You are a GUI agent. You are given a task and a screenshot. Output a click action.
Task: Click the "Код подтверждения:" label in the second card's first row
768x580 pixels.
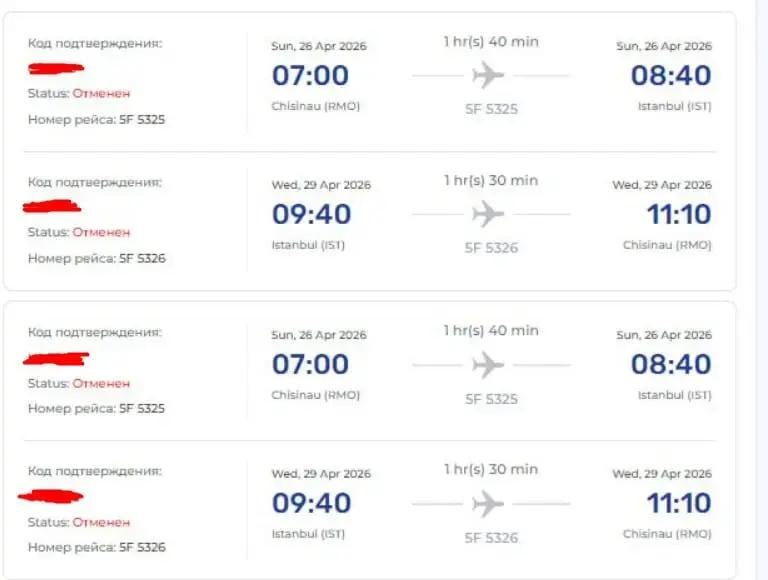(x=94, y=332)
